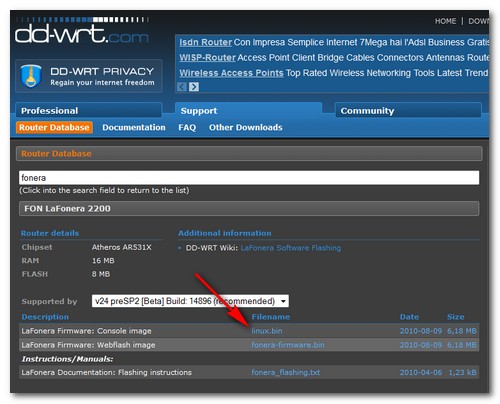Click 'LaFonera Documentation: Flashing instructions' description
The height and width of the screenshot is (404, 500).
click(106, 372)
